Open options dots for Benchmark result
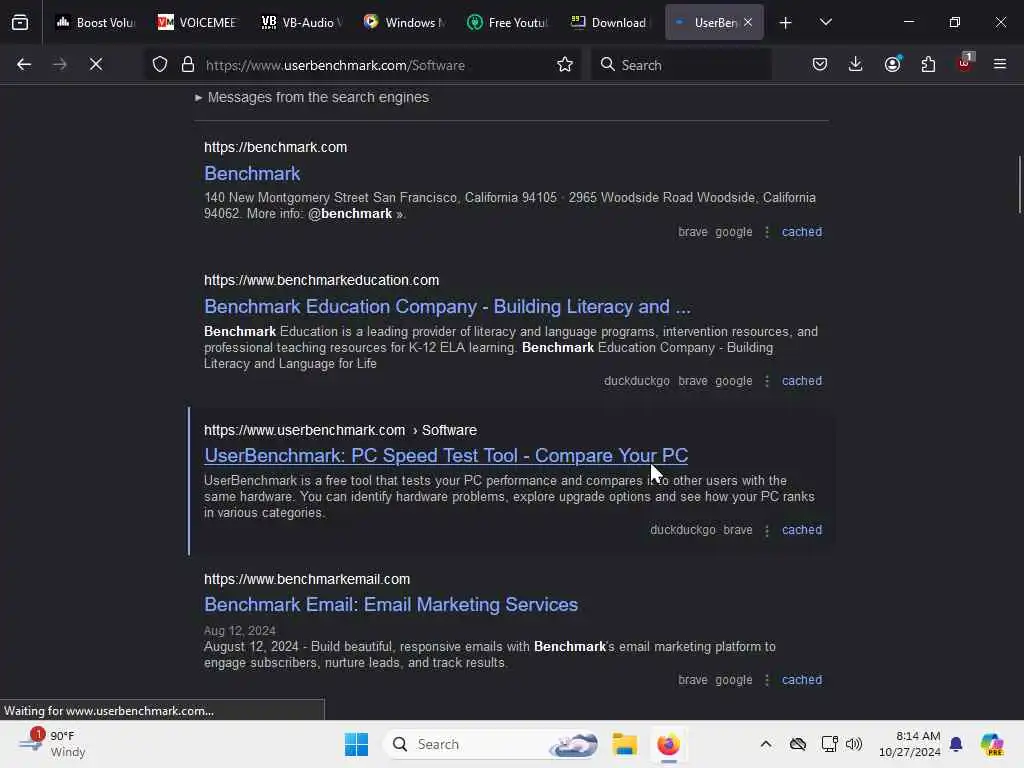The width and height of the screenshot is (1024, 768). 767,232
